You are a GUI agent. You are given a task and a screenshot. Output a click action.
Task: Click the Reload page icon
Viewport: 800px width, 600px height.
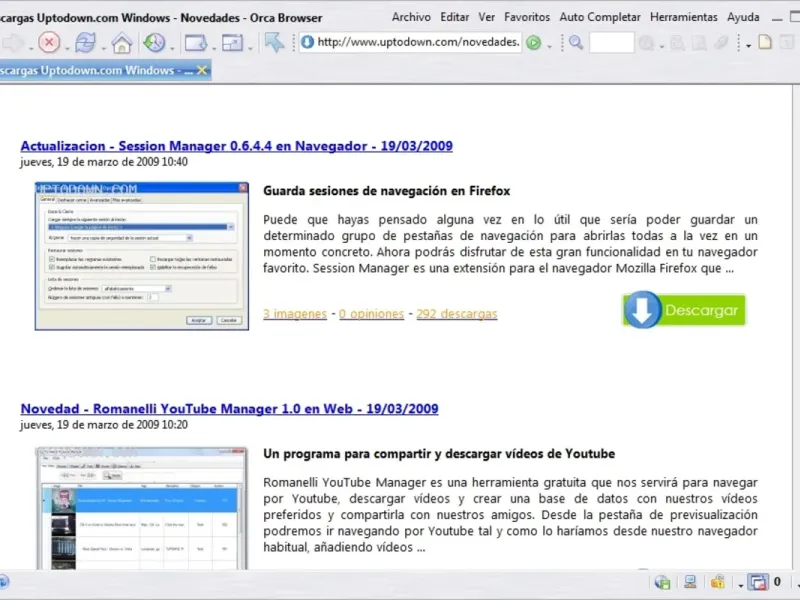85,42
